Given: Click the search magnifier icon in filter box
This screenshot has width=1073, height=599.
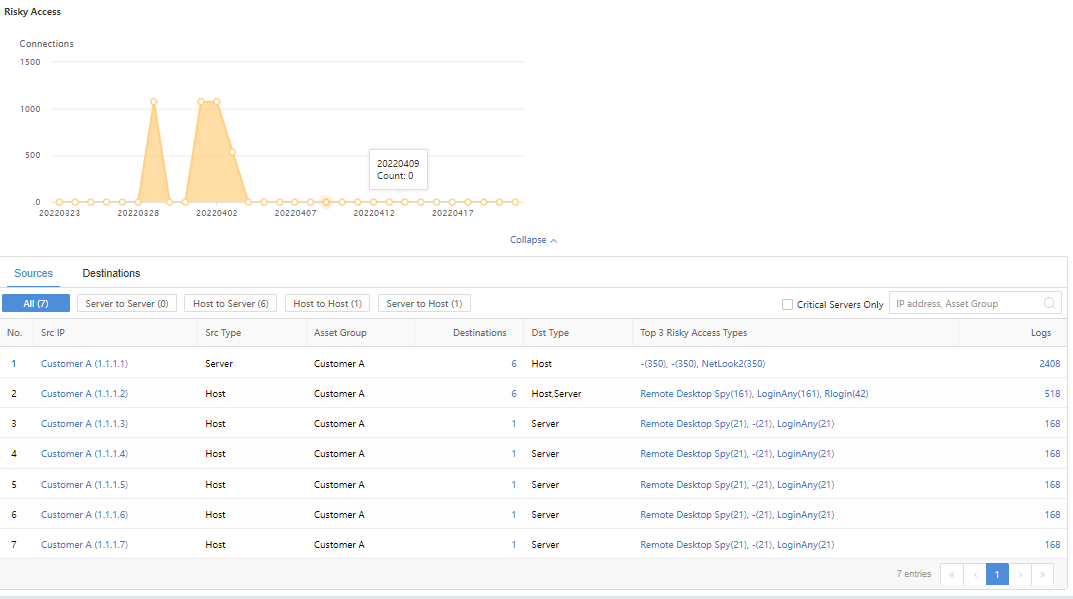Looking at the screenshot, I should point(1049,303).
